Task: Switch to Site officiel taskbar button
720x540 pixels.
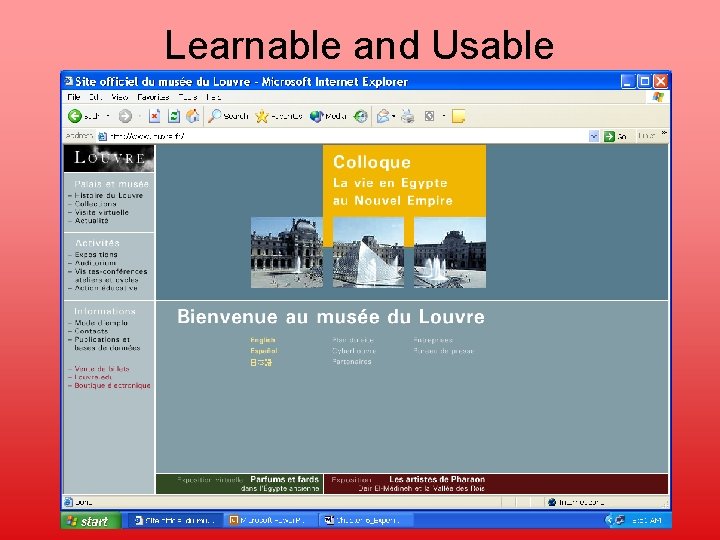Action: click(175, 521)
